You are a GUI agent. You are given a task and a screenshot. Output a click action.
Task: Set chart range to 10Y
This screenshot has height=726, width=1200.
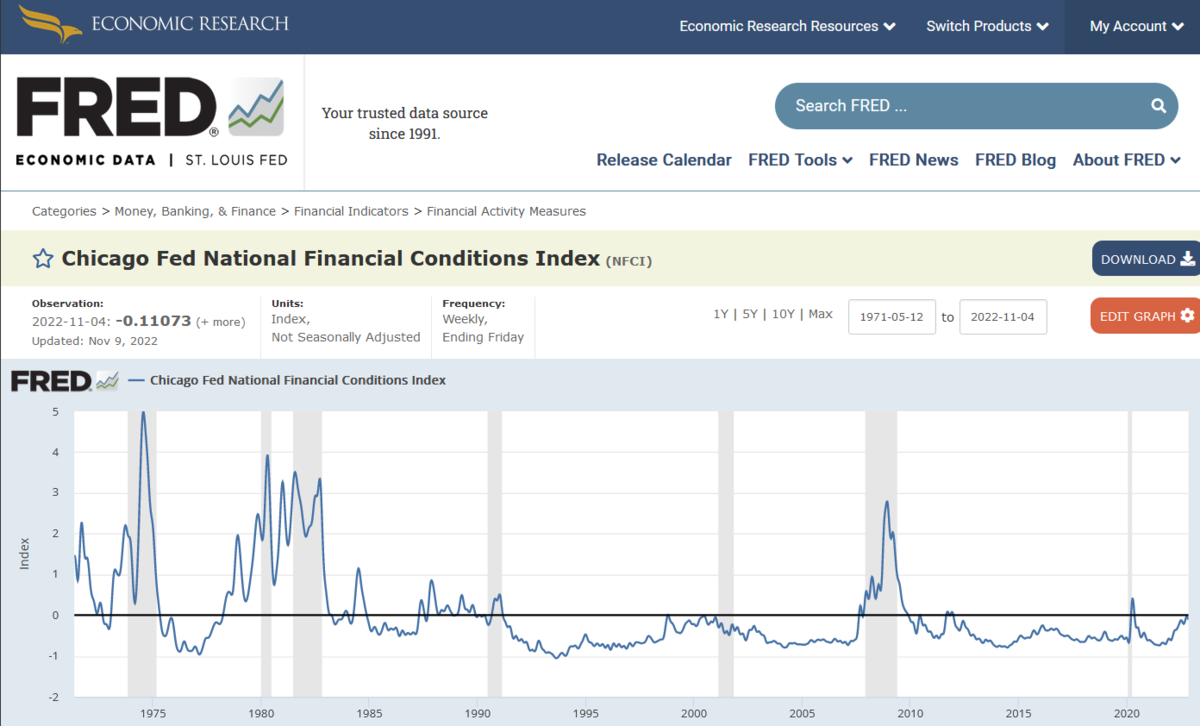coord(783,314)
